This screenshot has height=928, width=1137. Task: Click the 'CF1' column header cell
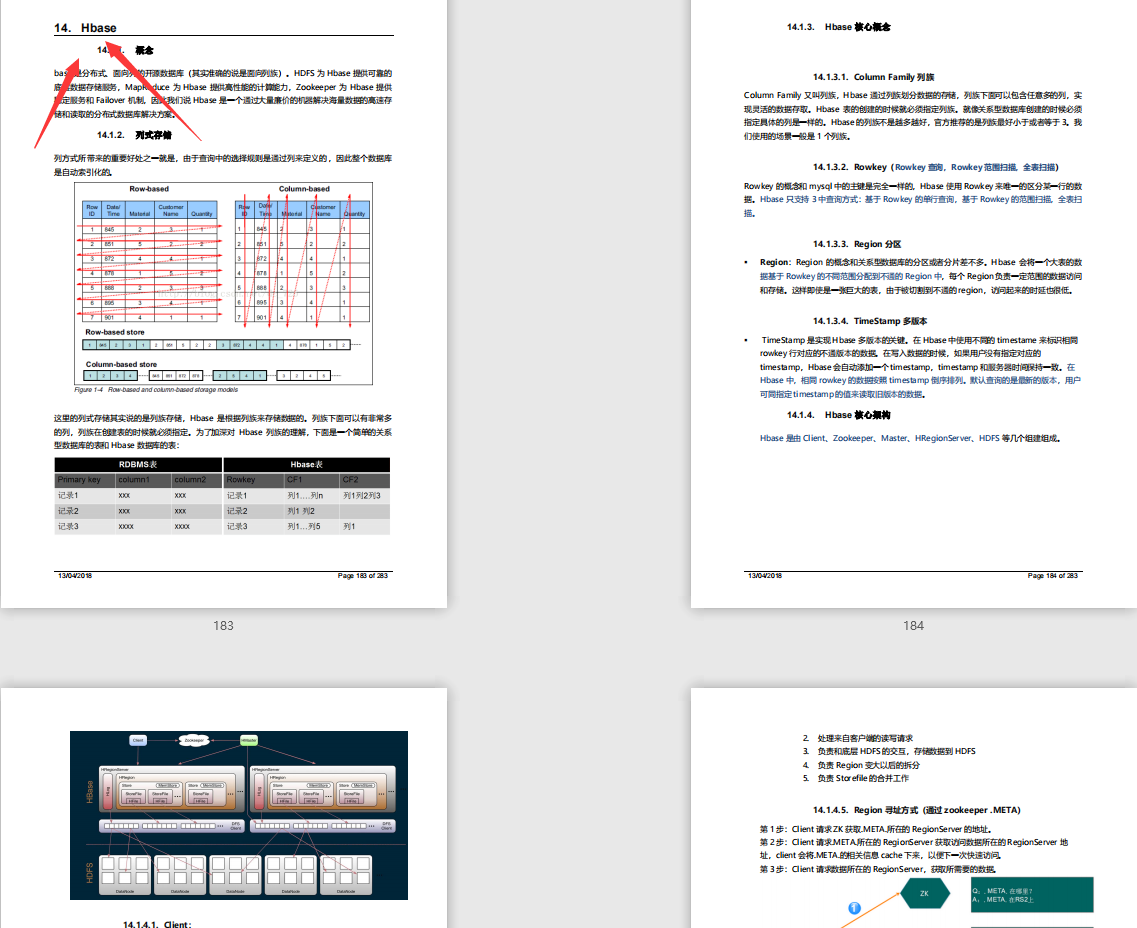(312, 480)
